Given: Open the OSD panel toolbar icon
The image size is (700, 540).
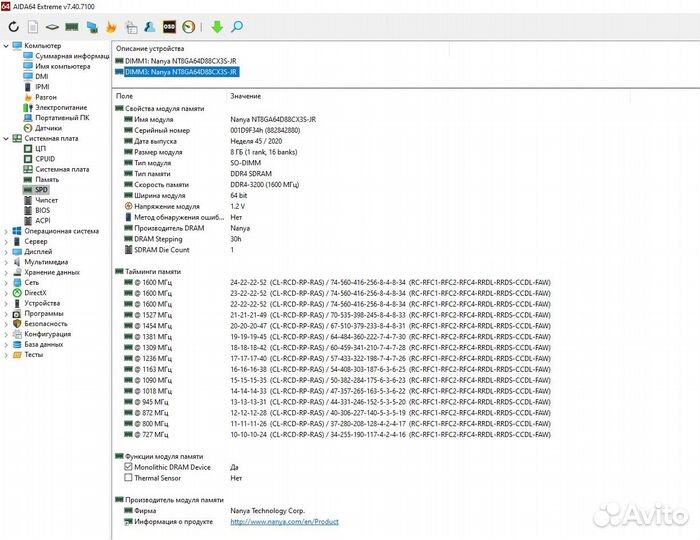Looking at the screenshot, I should (x=169, y=26).
